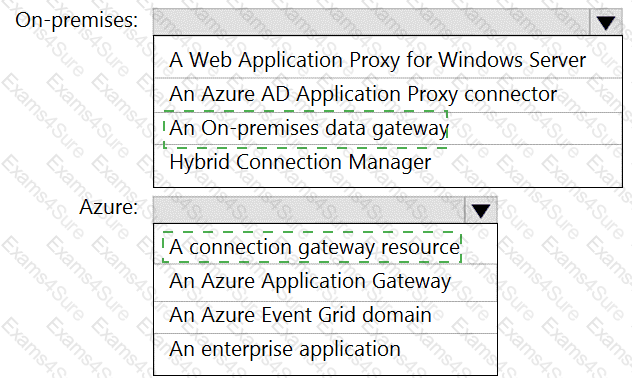Select A Web Application Proxy for Windows Server
This screenshot has height=378, width=632.
pyautogui.click(x=388, y=60)
